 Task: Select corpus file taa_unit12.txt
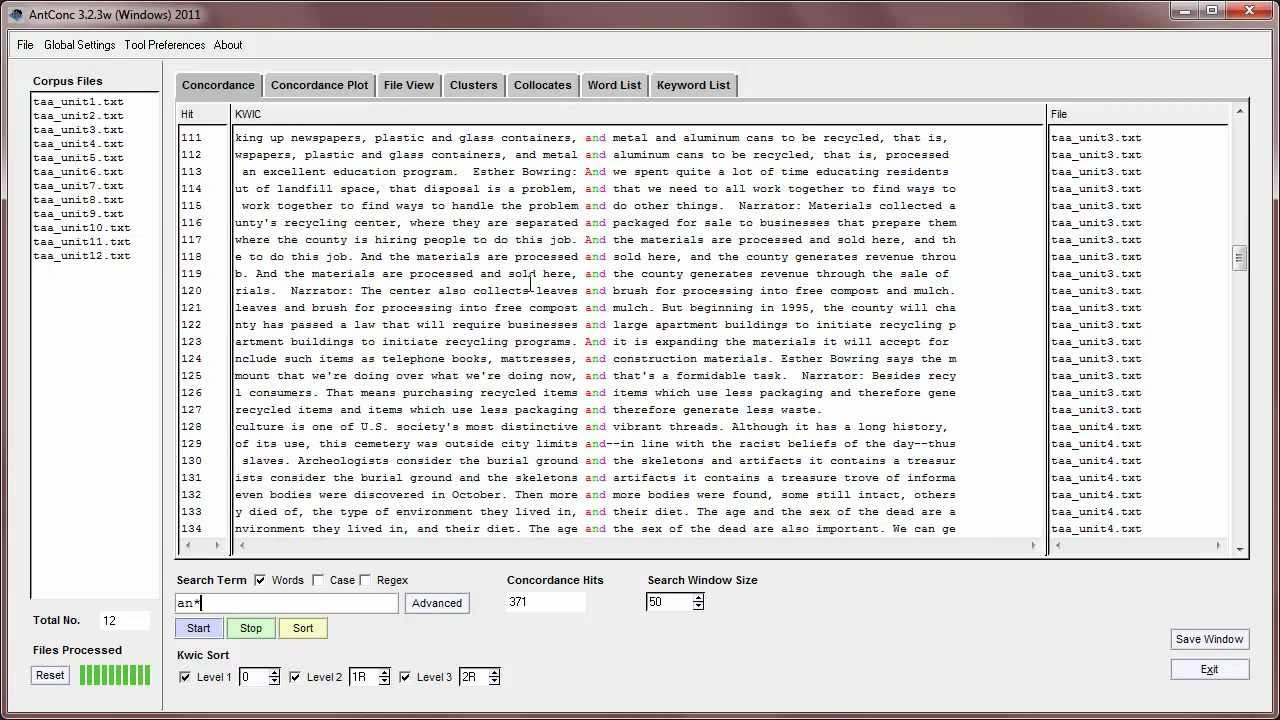pyautogui.click(x=82, y=256)
